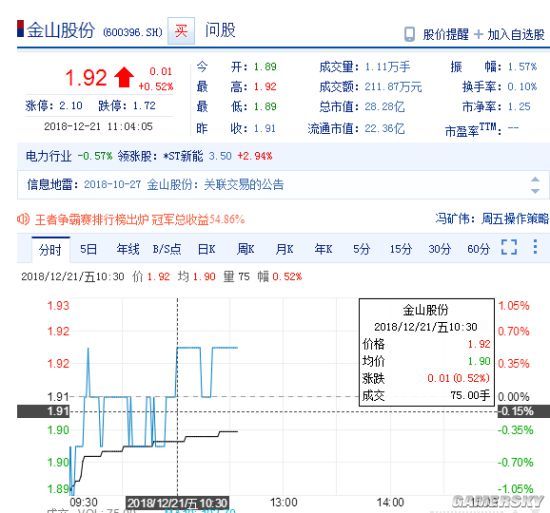This screenshot has width=550, height=513.
Task: Open 金山股份：关联交易的公告 announcement
Action: (x=215, y=184)
